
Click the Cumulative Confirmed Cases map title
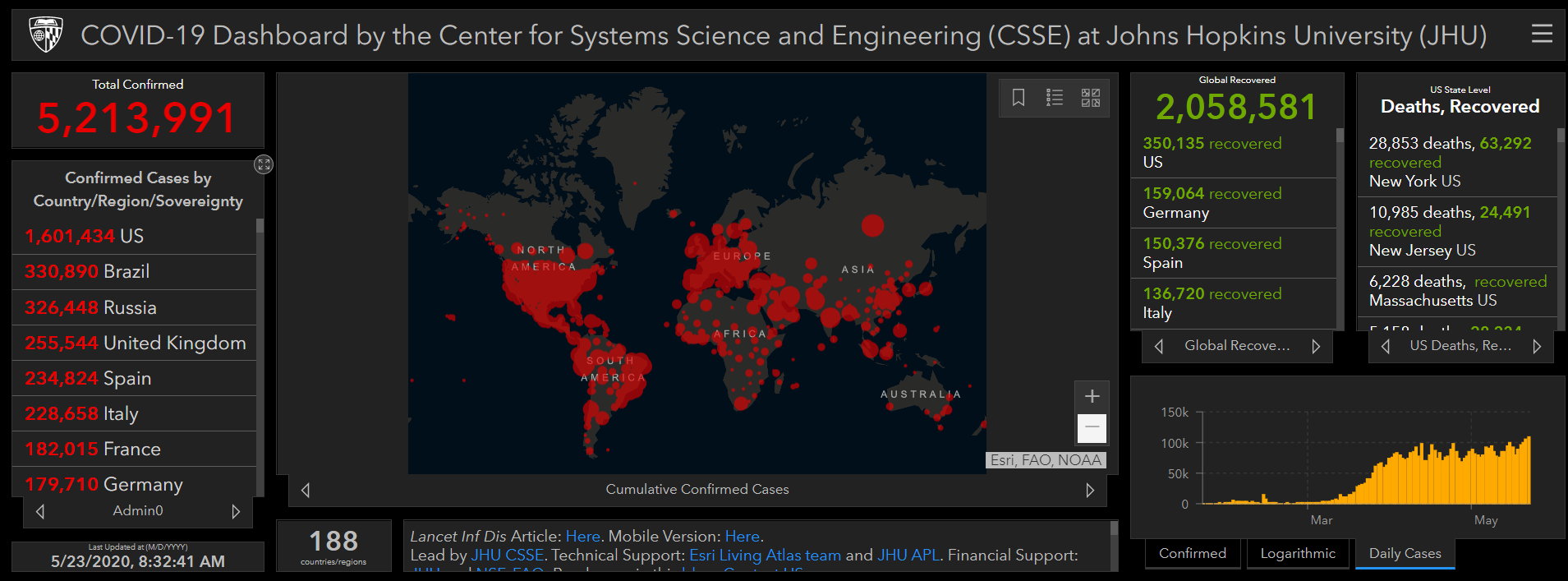(x=697, y=490)
